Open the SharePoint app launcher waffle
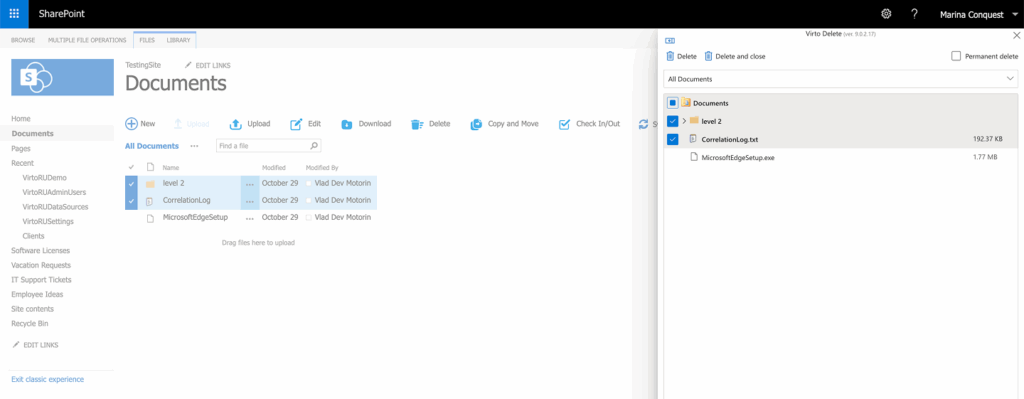The height and width of the screenshot is (399, 1024). (14, 14)
